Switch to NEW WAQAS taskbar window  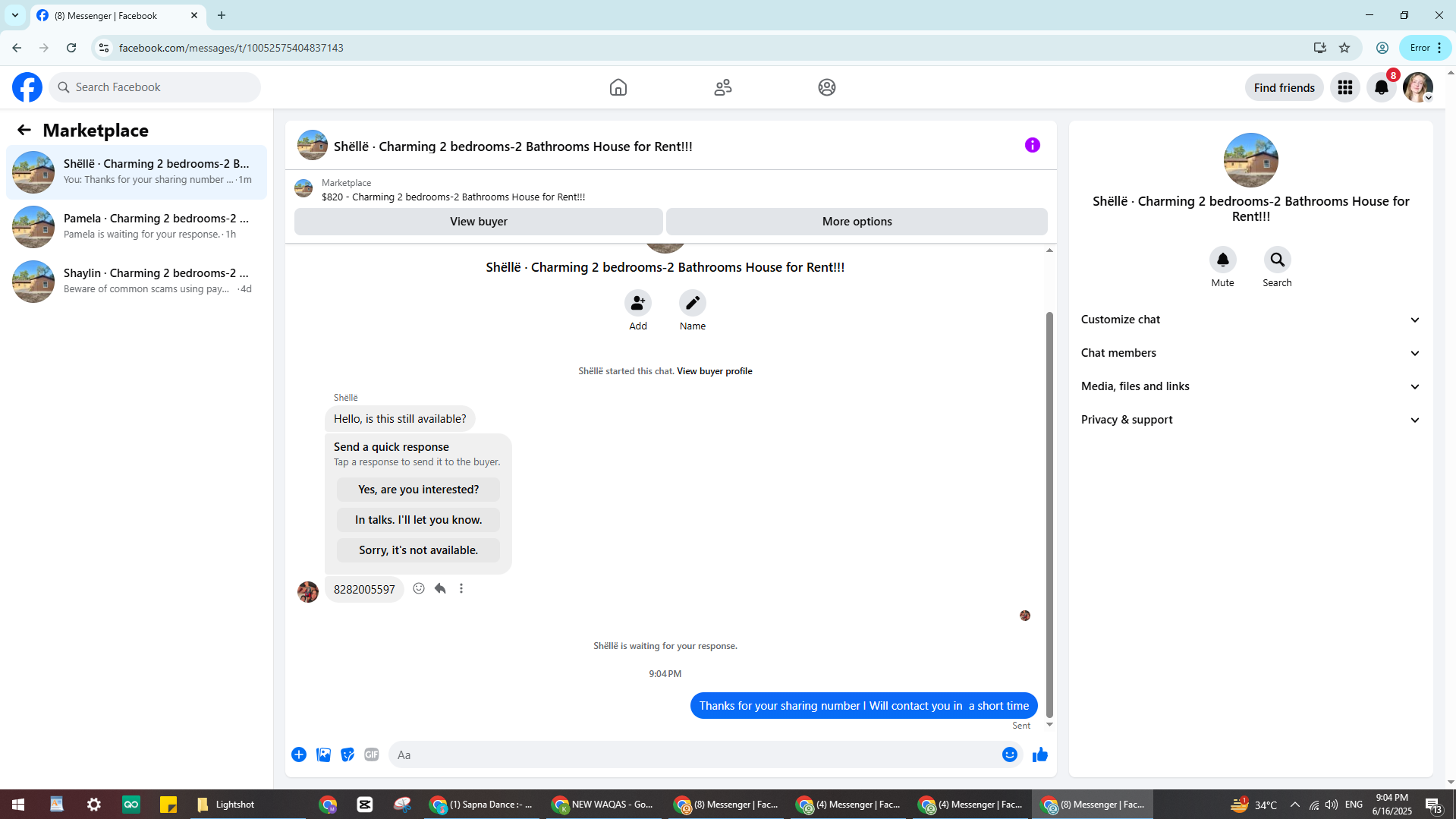(603, 805)
